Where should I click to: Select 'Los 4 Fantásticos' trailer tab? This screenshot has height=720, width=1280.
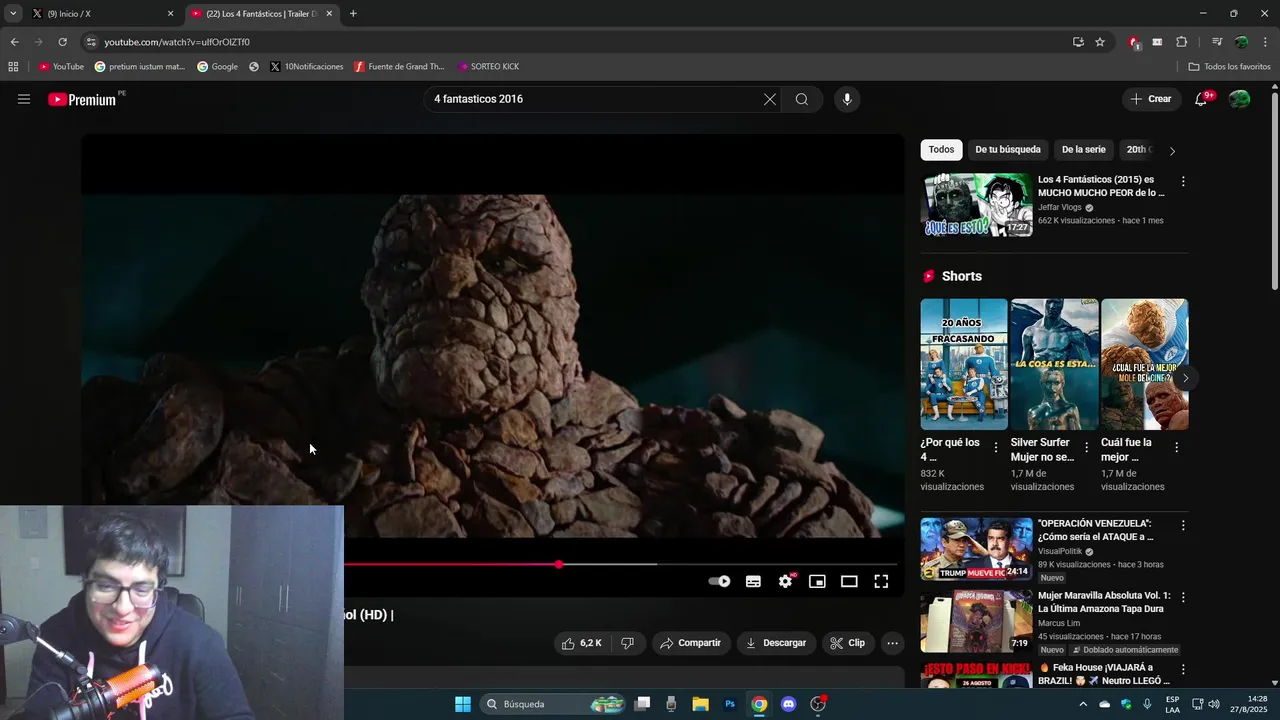coord(262,14)
